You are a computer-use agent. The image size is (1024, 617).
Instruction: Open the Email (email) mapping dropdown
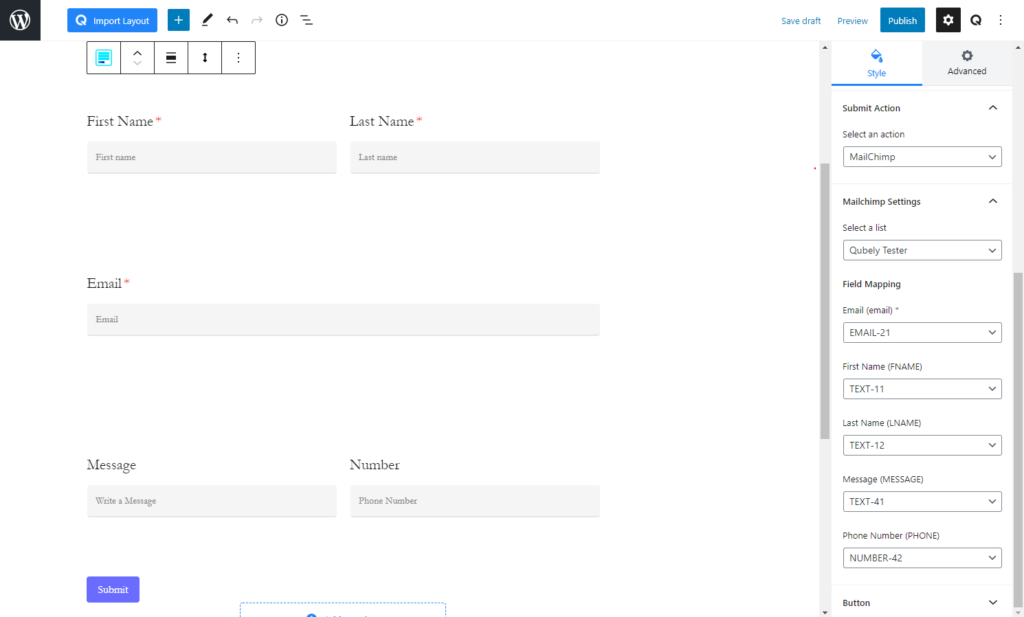click(921, 332)
